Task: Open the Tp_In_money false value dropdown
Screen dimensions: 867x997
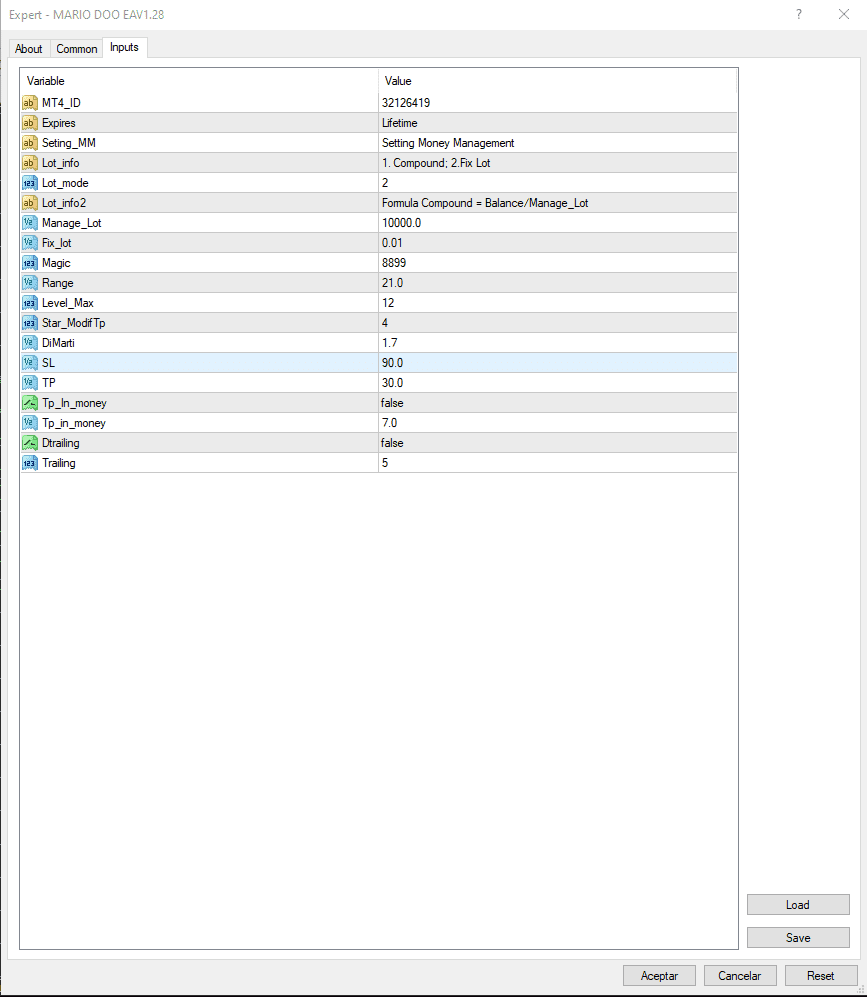Action: (558, 402)
